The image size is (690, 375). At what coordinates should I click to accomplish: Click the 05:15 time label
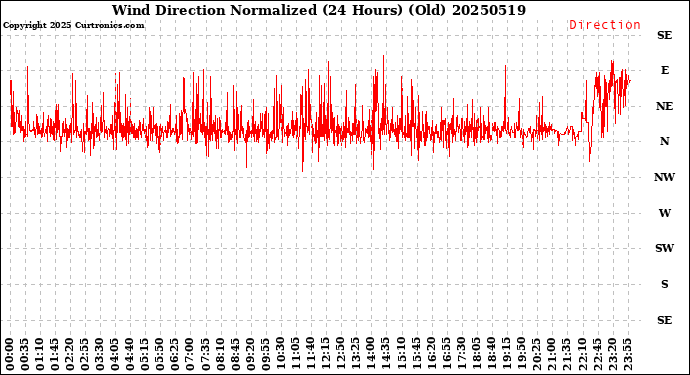[x=145, y=355]
